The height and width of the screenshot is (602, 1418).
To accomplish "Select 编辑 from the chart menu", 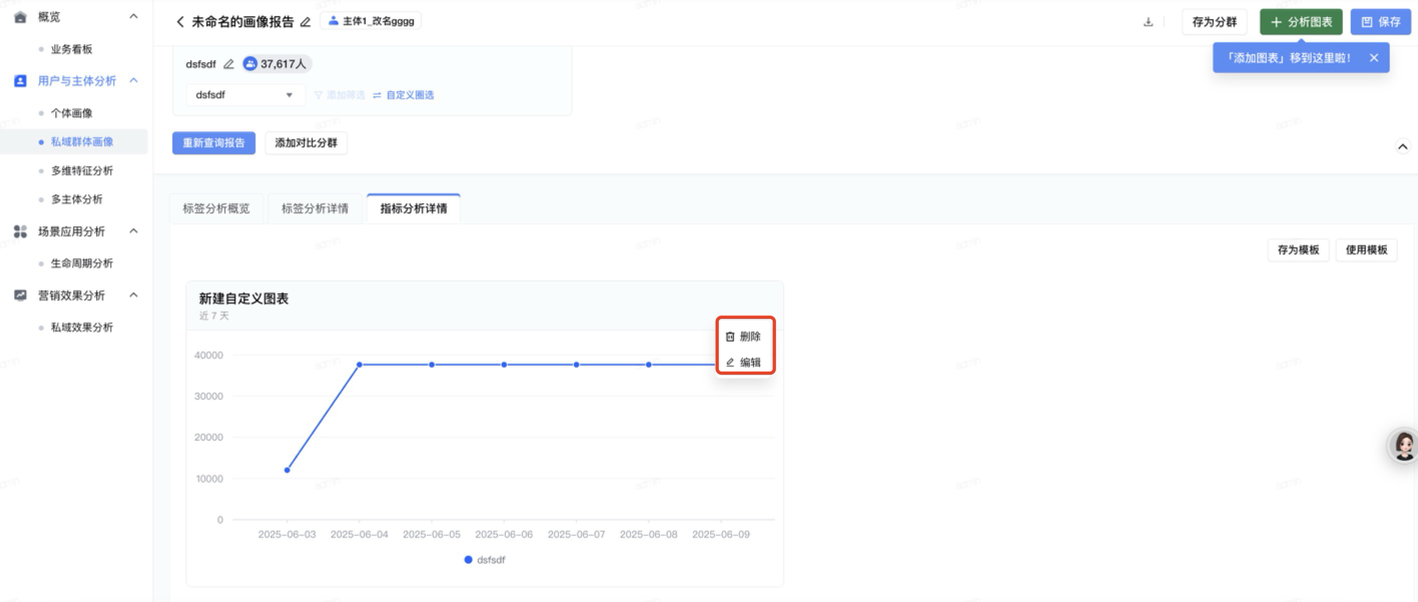I will pyautogui.click(x=744, y=363).
